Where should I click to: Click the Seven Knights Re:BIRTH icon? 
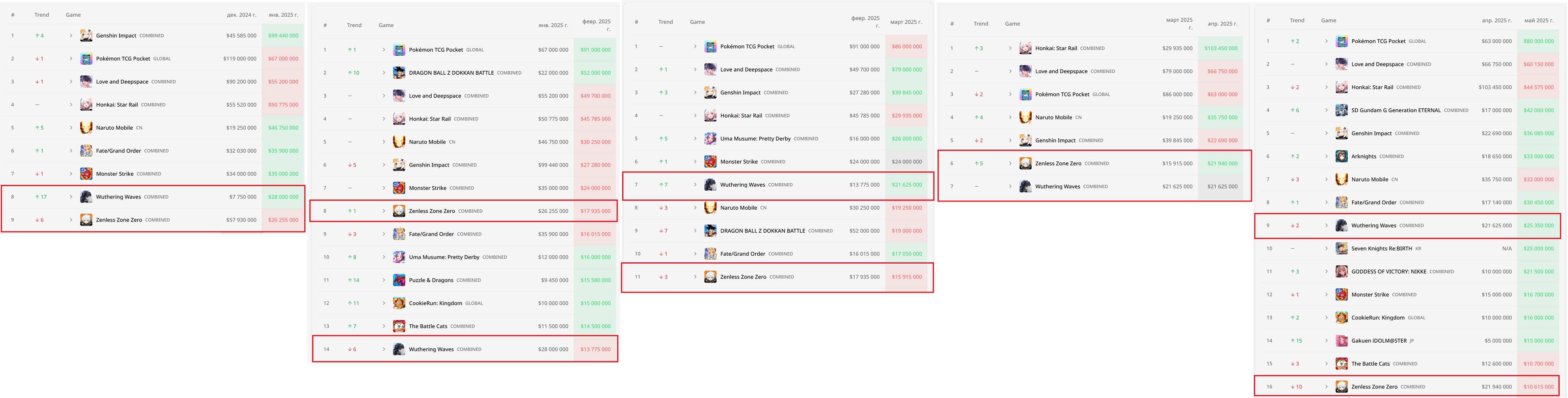tap(1341, 248)
